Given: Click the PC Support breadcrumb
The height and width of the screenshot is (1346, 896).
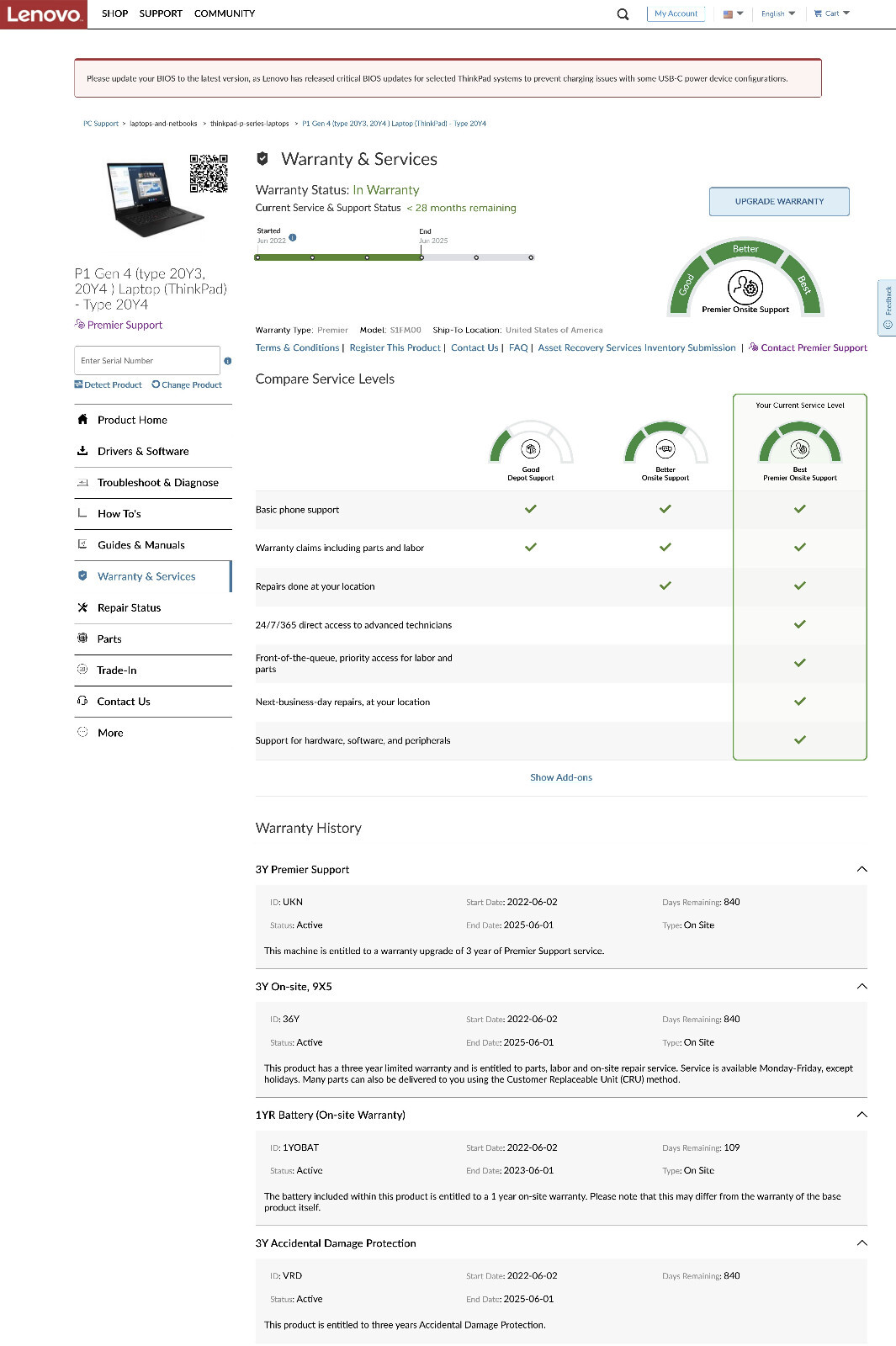Looking at the screenshot, I should [x=101, y=124].
